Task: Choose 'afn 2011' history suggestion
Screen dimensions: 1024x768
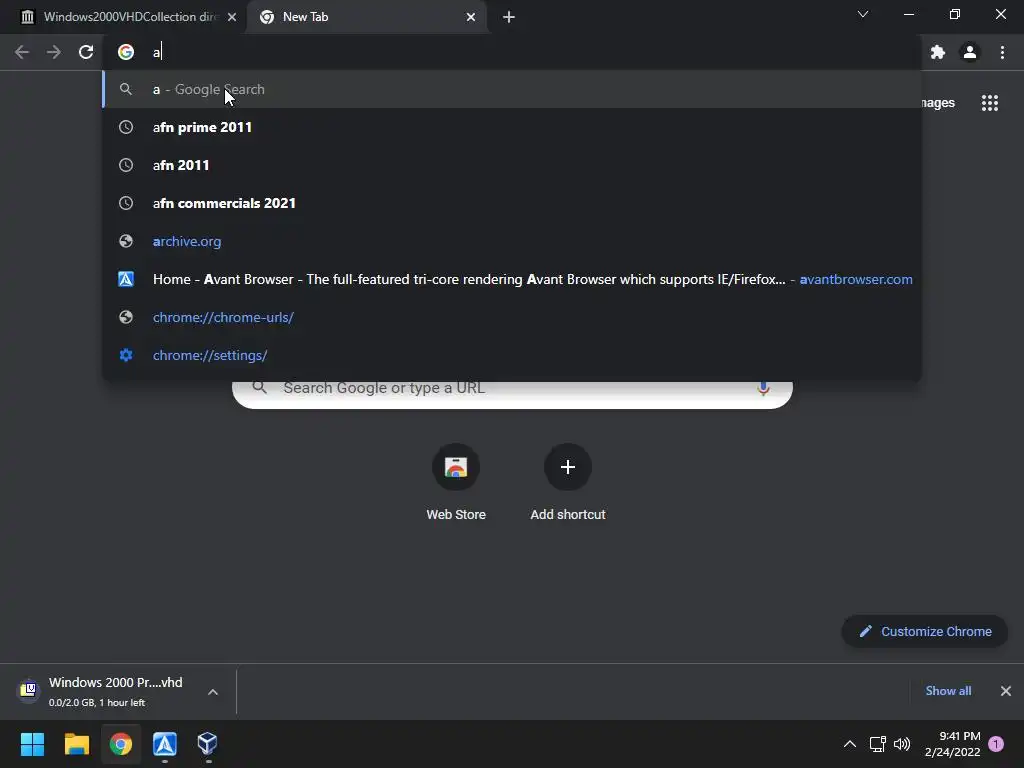Action: click(512, 165)
